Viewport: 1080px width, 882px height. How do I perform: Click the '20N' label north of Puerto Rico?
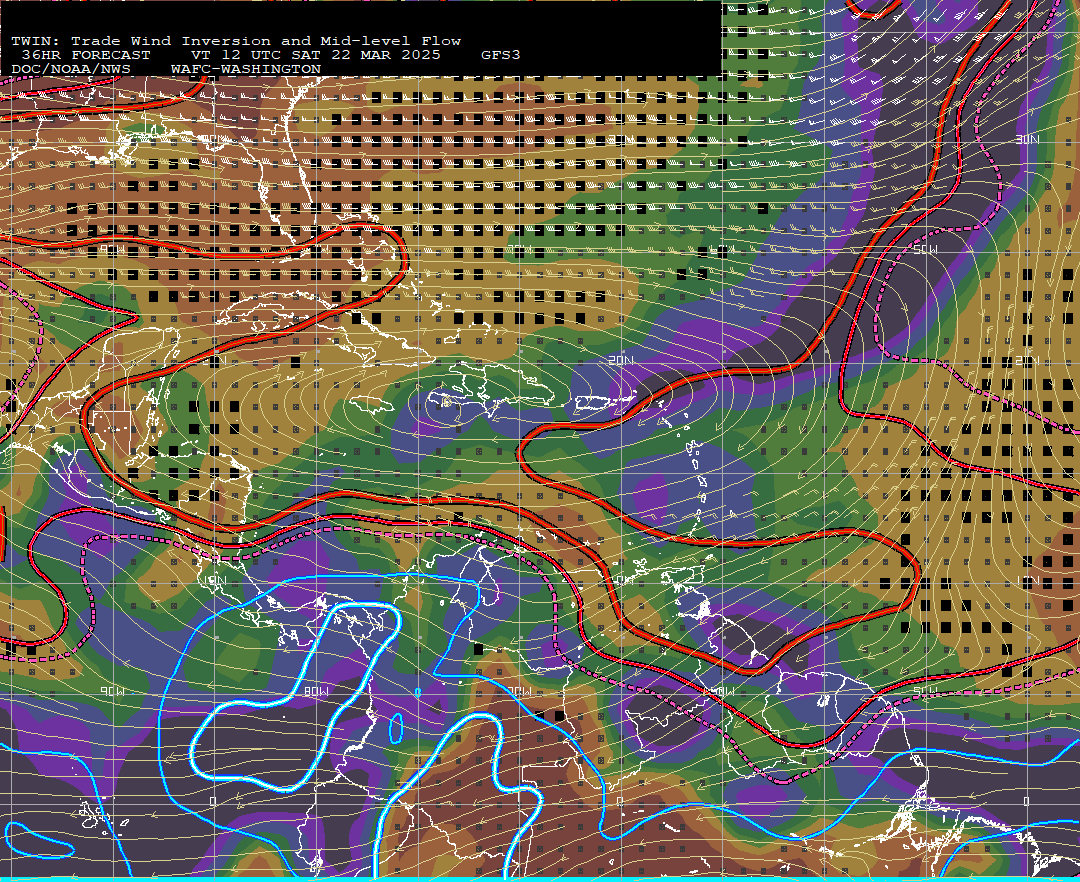coord(621,360)
